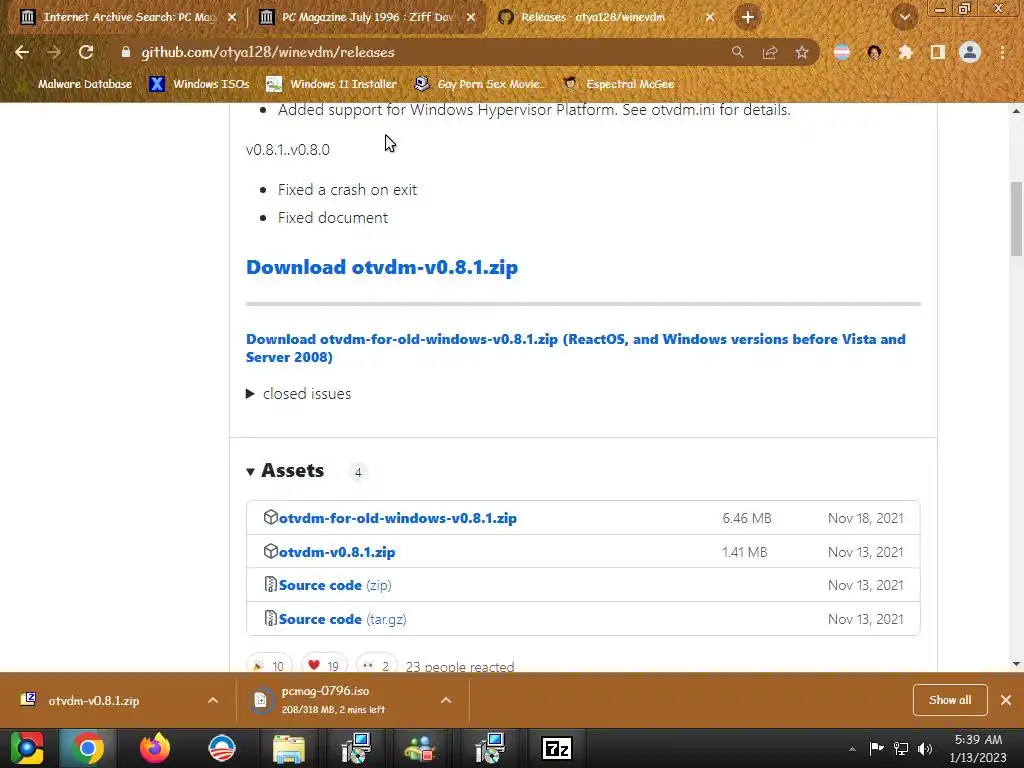Image resolution: width=1024 pixels, height=768 pixels.
Task: Click Show all downloads button
Action: pos(950,700)
